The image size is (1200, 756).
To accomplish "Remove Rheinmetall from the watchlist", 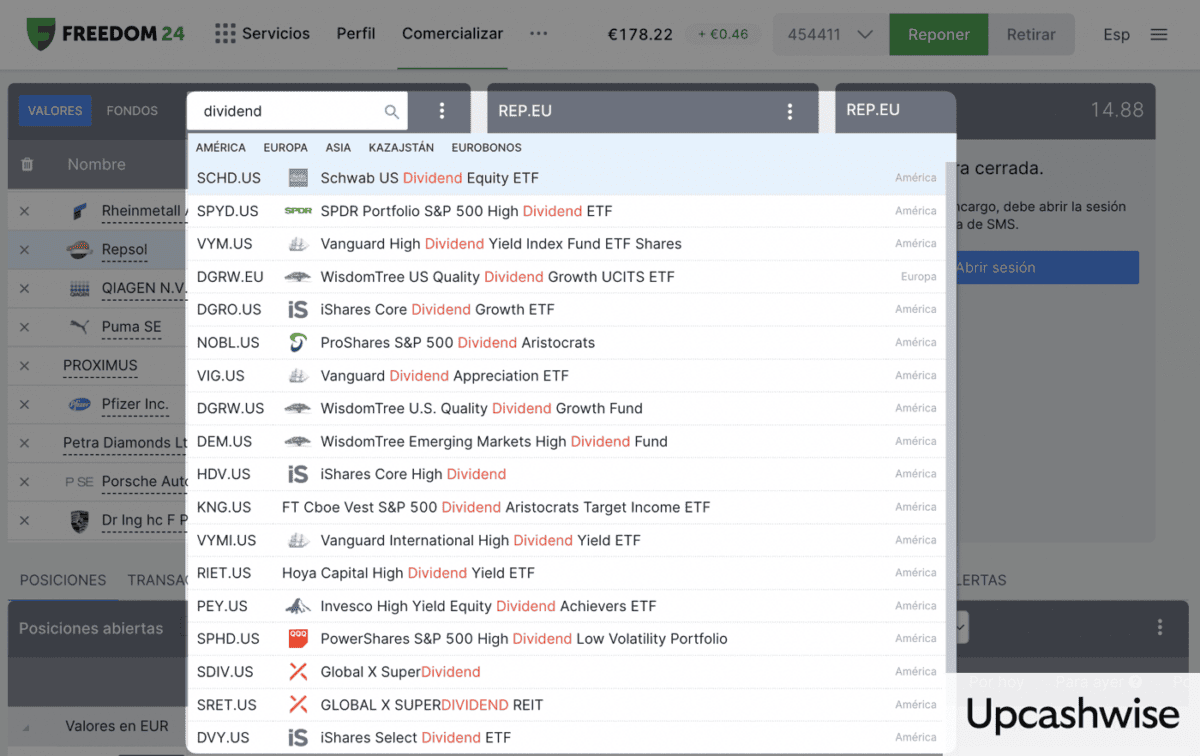I will [25, 211].
